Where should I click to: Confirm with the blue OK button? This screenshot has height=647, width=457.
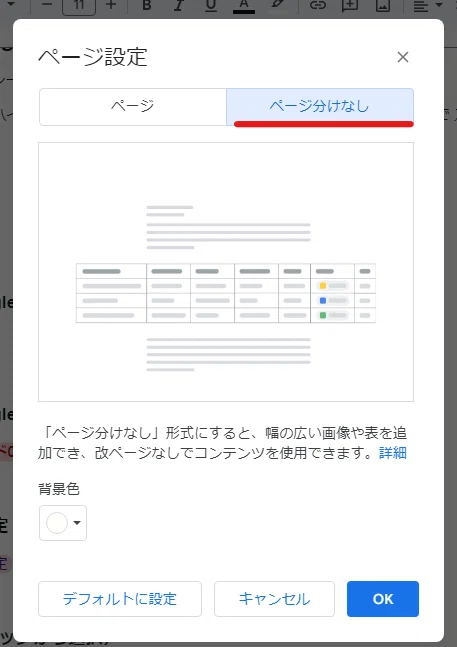tap(383, 599)
